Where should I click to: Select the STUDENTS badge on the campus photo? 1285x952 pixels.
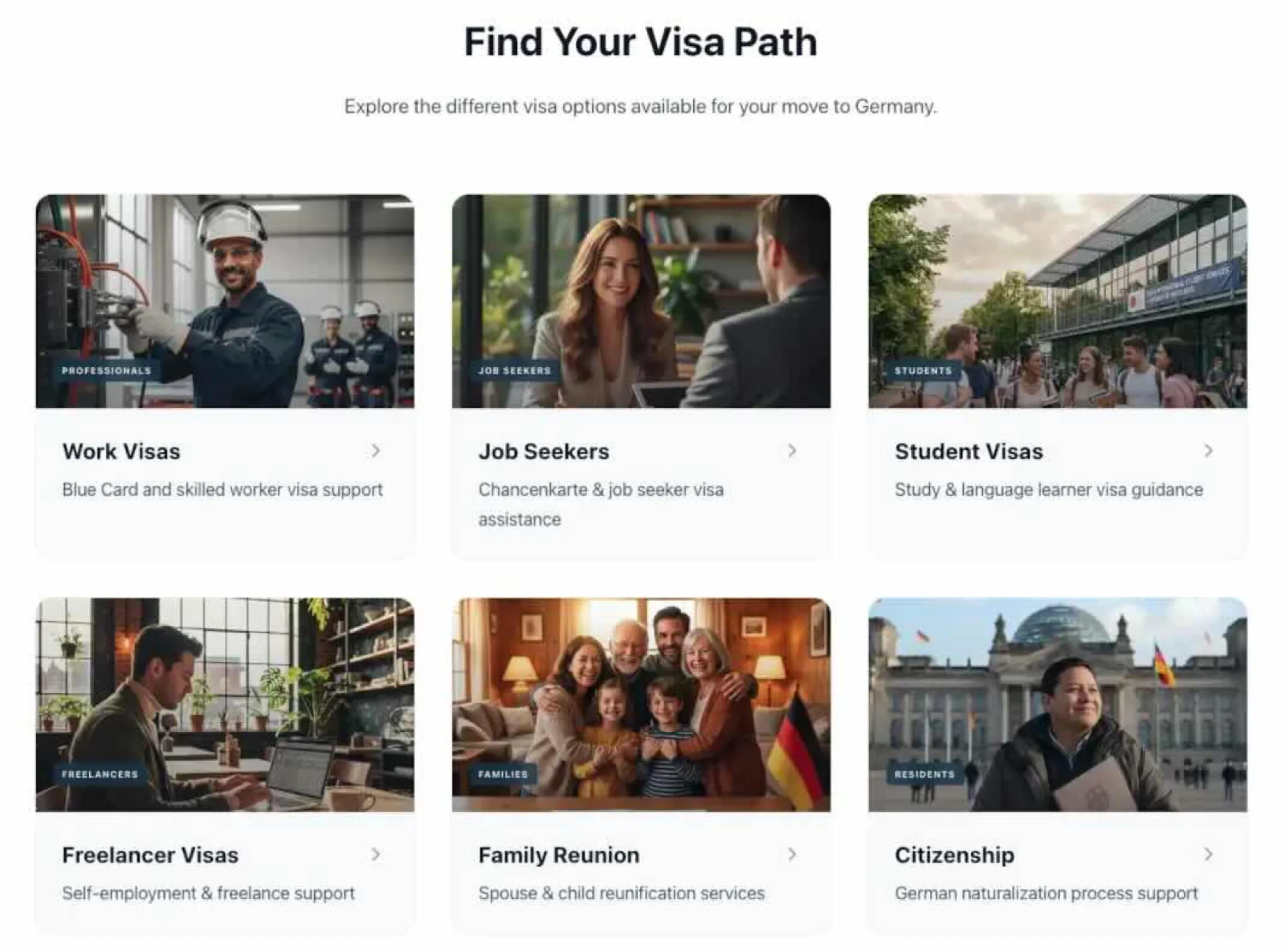coord(923,371)
